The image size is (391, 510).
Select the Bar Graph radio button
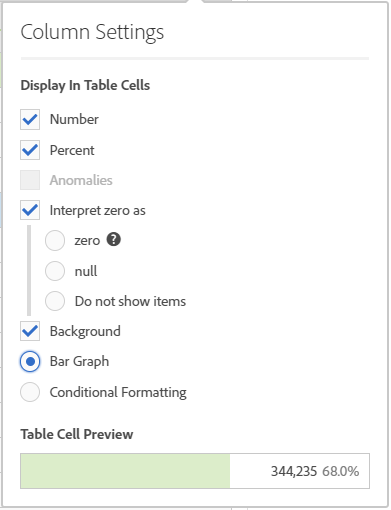[30, 361]
